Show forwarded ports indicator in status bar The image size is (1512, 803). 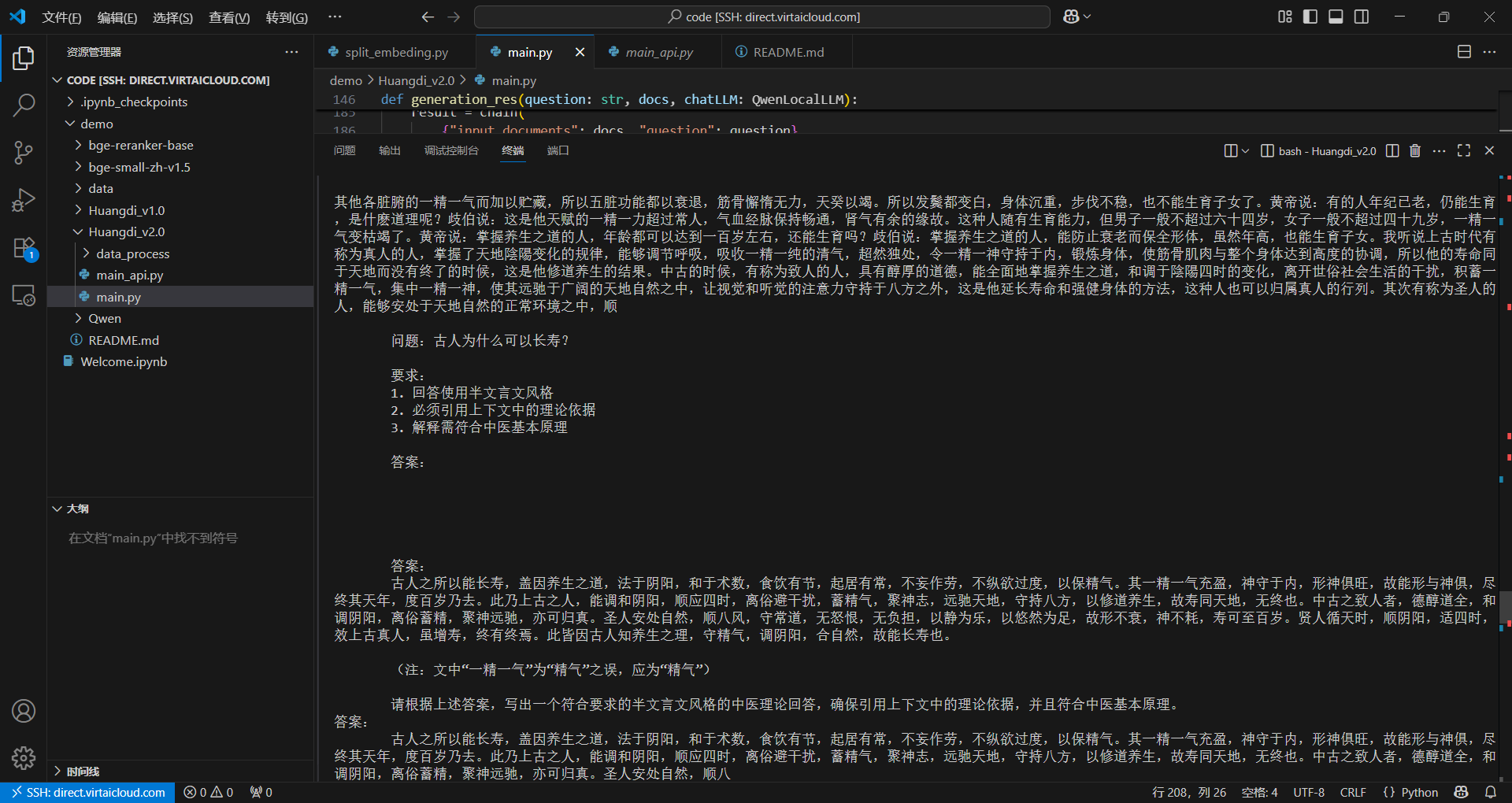click(x=261, y=792)
